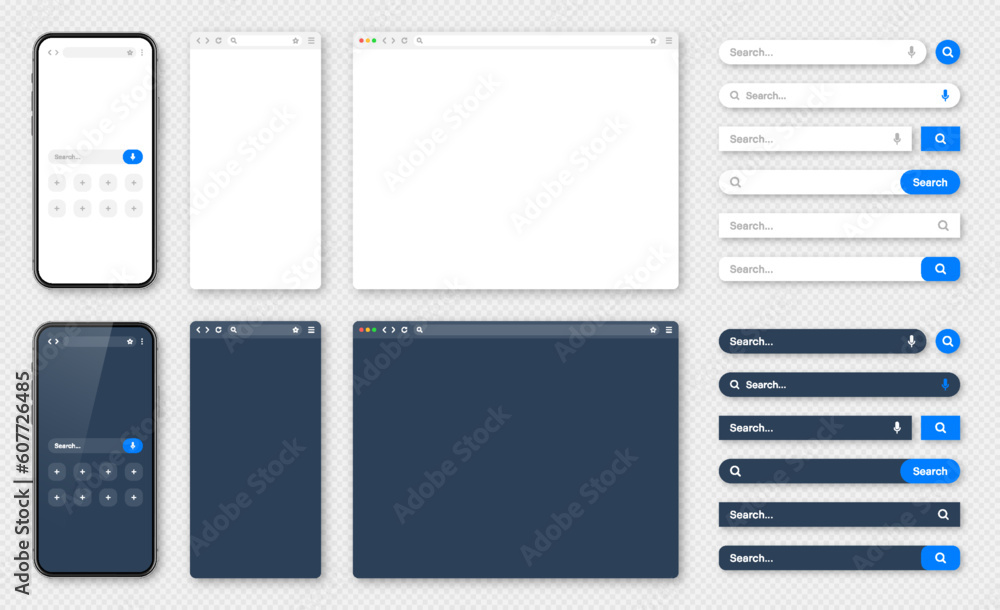1000x610 pixels.
Task: Tap bookmark star in dark phone browser
Action: [x=130, y=341]
